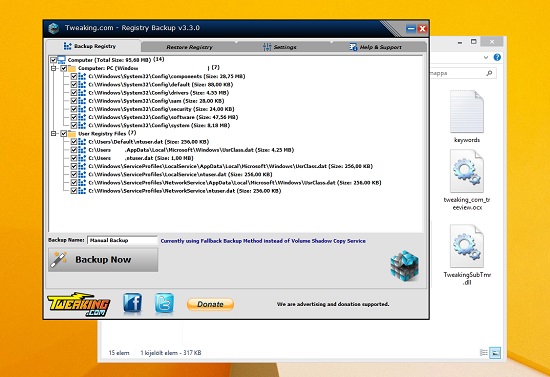Uncheck the Config\system checkbox
The height and width of the screenshot is (377, 550).
click(x=74, y=125)
